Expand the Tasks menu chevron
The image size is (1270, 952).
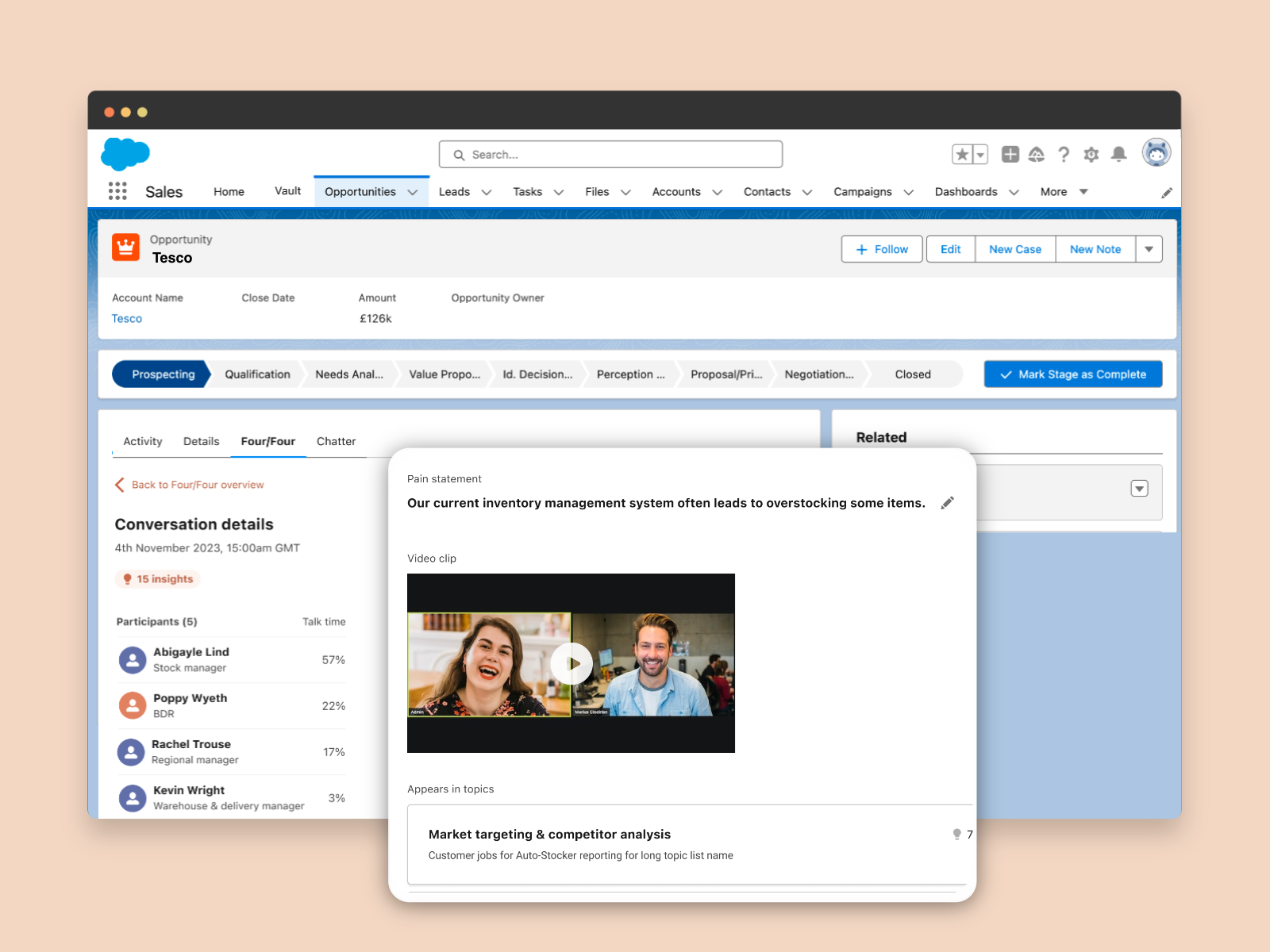click(559, 193)
